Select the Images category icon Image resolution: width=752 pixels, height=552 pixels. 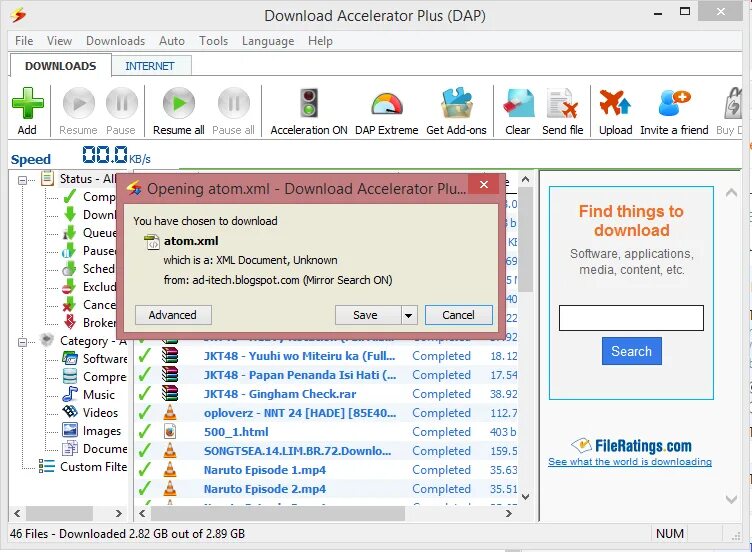pyautogui.click(x=70, y=431)
